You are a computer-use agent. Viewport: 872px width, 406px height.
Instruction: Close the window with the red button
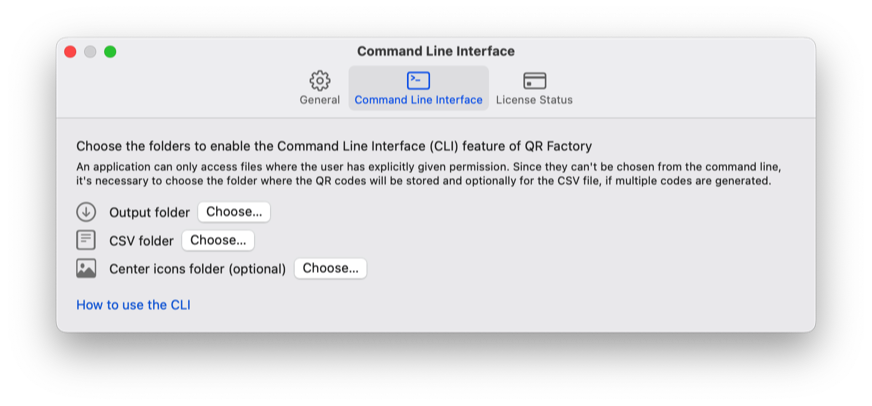pos(70,52)
